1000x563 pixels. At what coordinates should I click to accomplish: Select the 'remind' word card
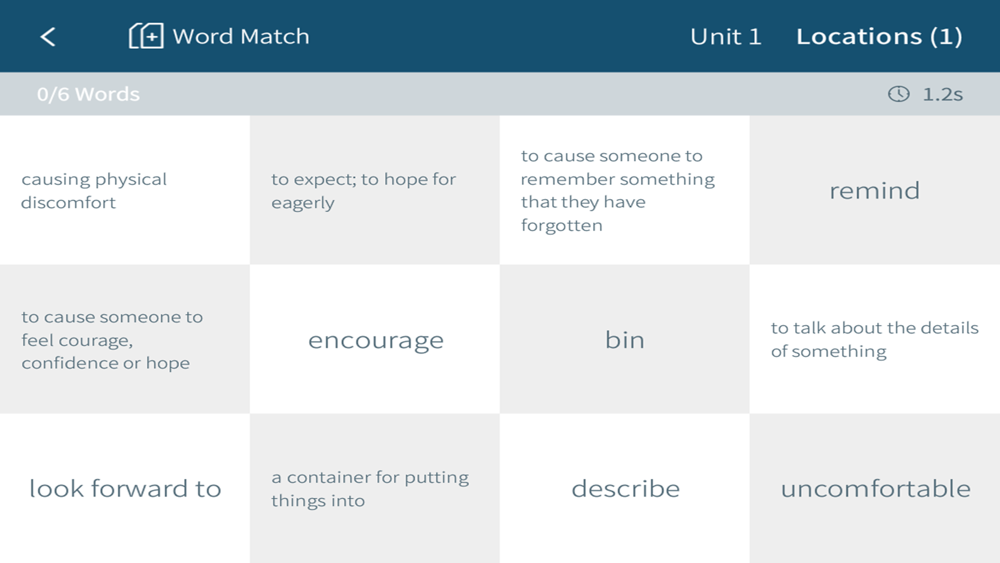pos(874,190)
